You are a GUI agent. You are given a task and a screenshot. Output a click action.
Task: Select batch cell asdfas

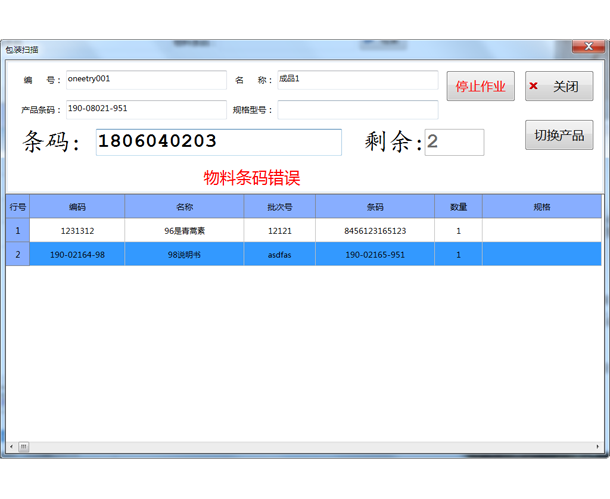280,254
